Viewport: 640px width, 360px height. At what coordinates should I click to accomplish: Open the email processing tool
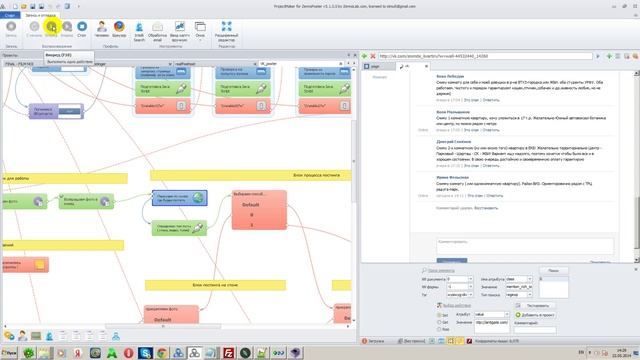pos(157,31)
